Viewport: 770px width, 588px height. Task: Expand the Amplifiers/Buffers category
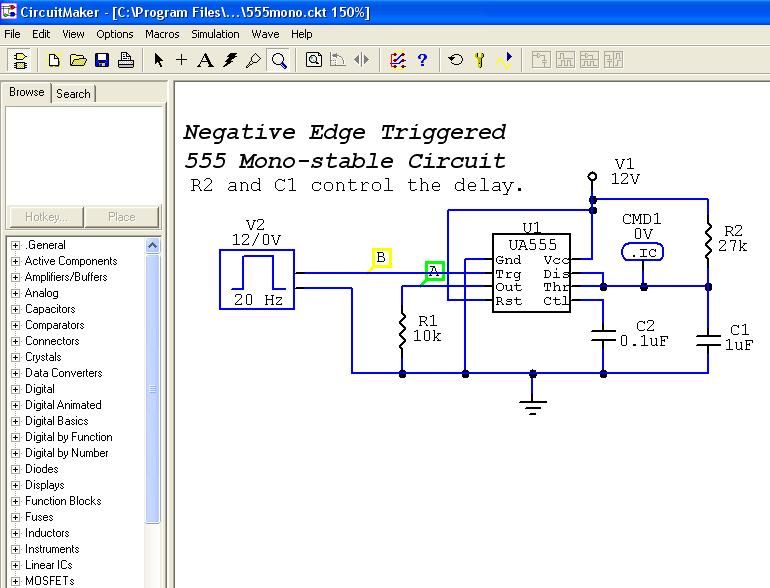pyautogui.click(x=15, y=277)
